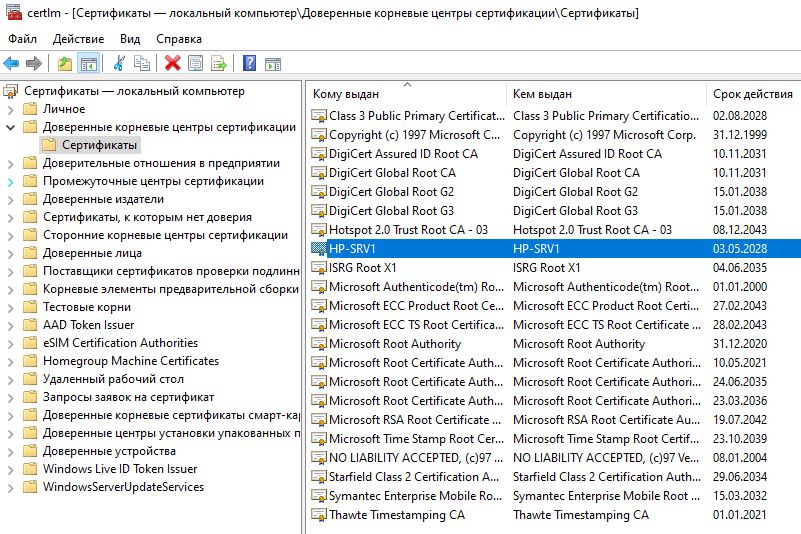
Task: Toggle the show/hide action pane icon
Action: coord(273,64)
